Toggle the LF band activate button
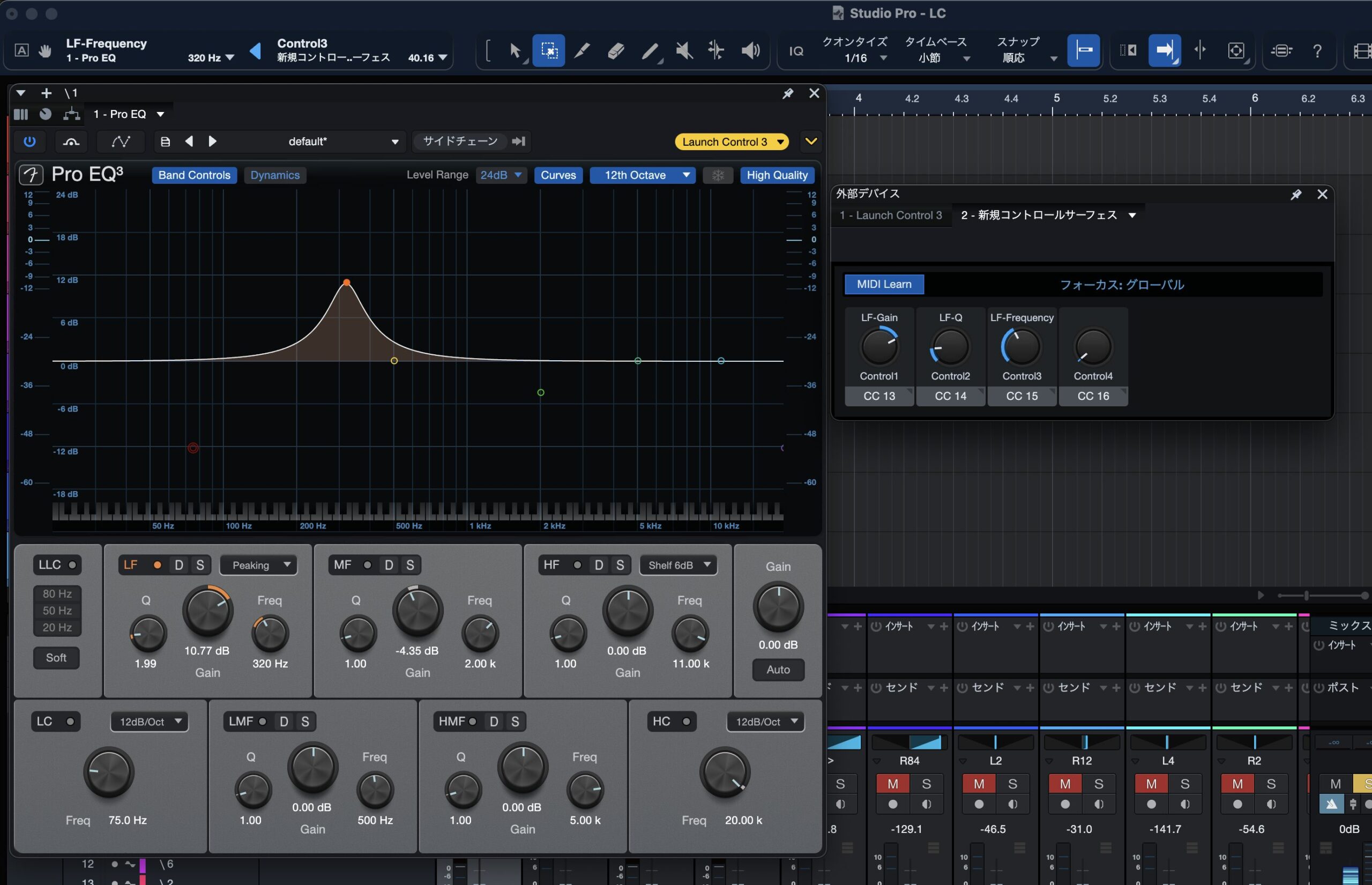The width and height of the screenshot is (1372, 885). click(x=157, y=565)
